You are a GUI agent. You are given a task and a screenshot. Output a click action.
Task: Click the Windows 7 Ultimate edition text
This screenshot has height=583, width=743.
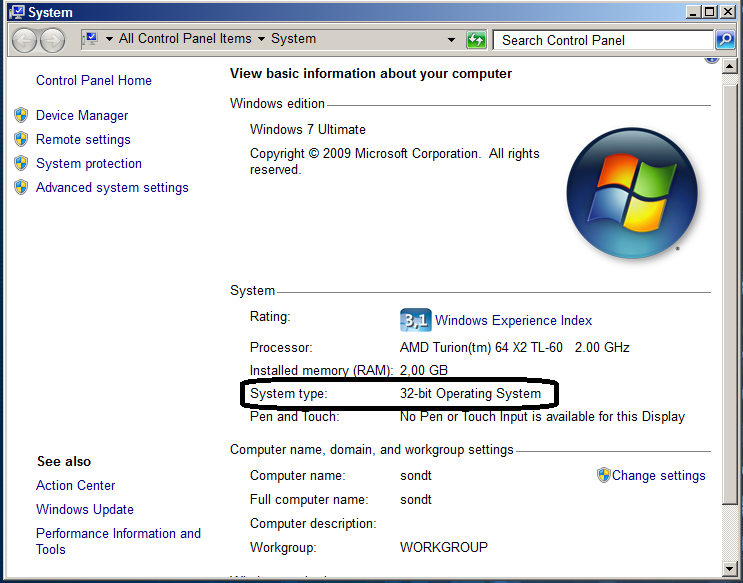click(308, 129)
